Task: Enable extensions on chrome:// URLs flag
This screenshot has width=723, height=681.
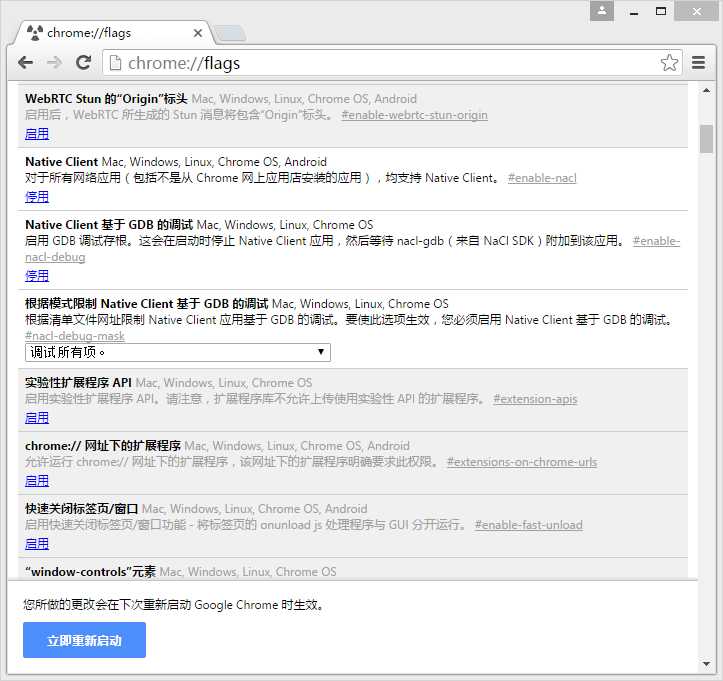Action: 37,481
